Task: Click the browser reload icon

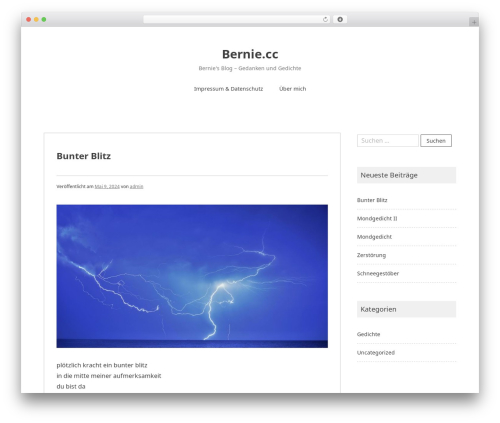Action: click(325, 20)
